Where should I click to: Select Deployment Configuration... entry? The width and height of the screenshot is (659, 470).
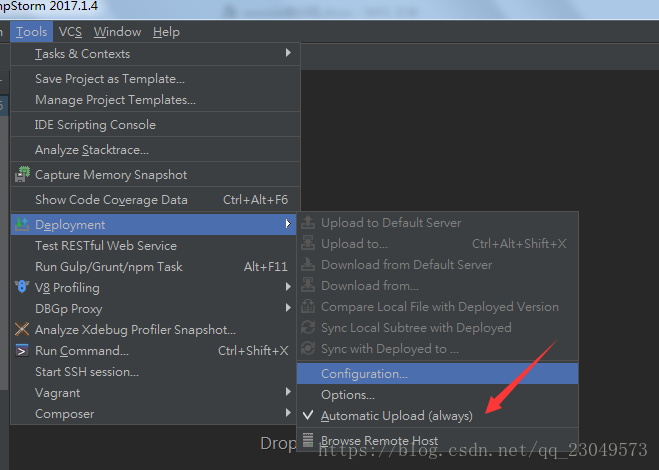(438, 374)
